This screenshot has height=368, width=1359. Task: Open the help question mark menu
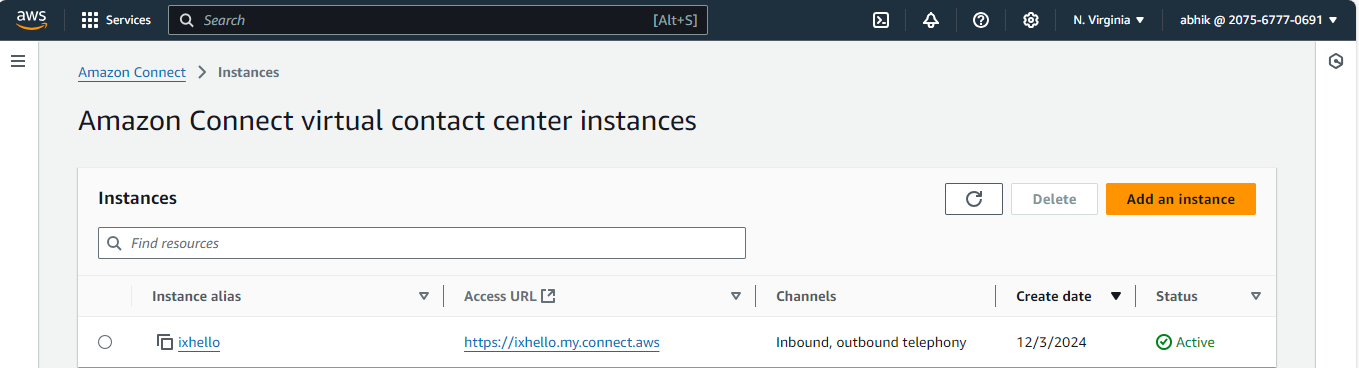[981, 20]
